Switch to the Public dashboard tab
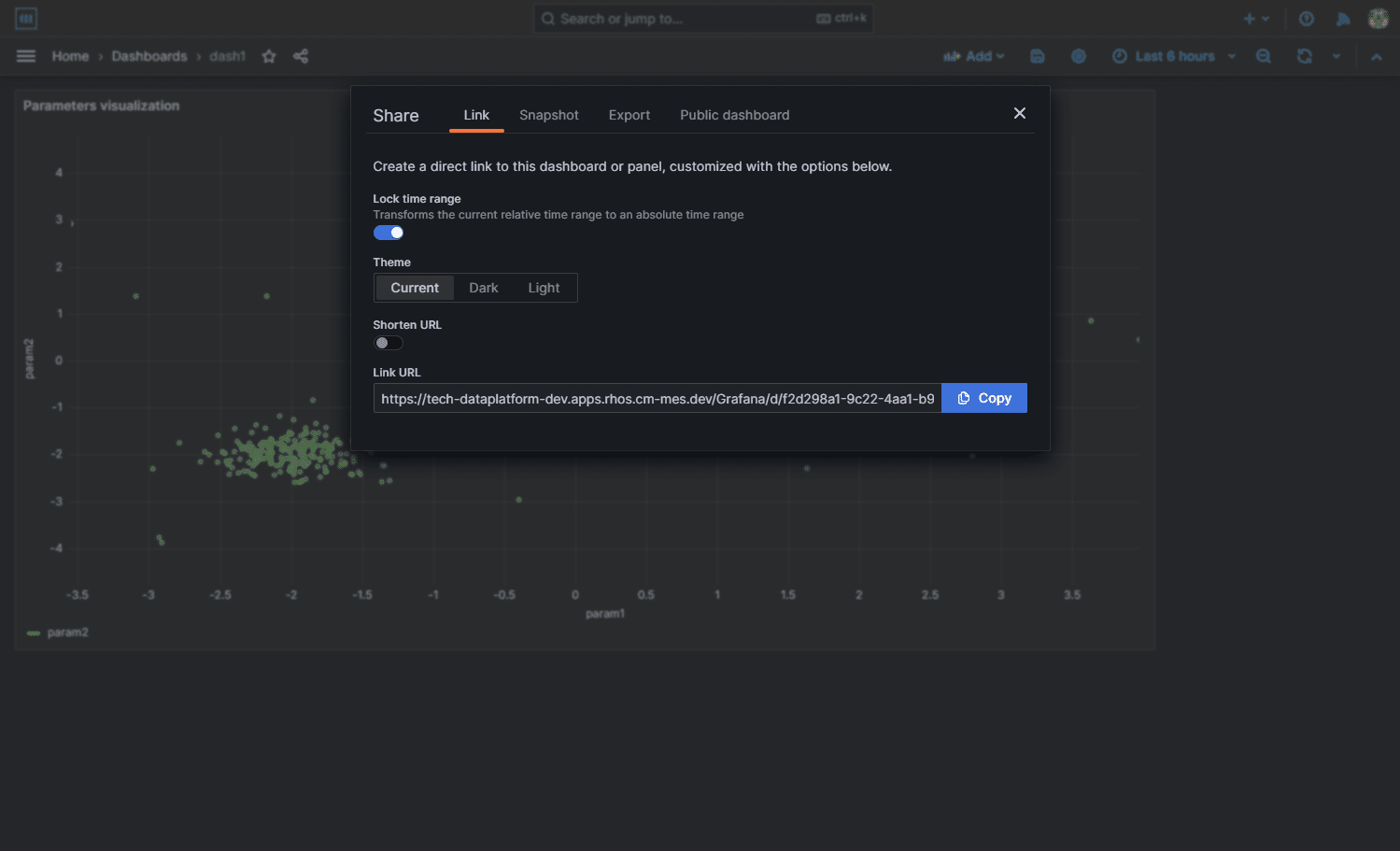Screen dimensions: 1400x851 734,115
